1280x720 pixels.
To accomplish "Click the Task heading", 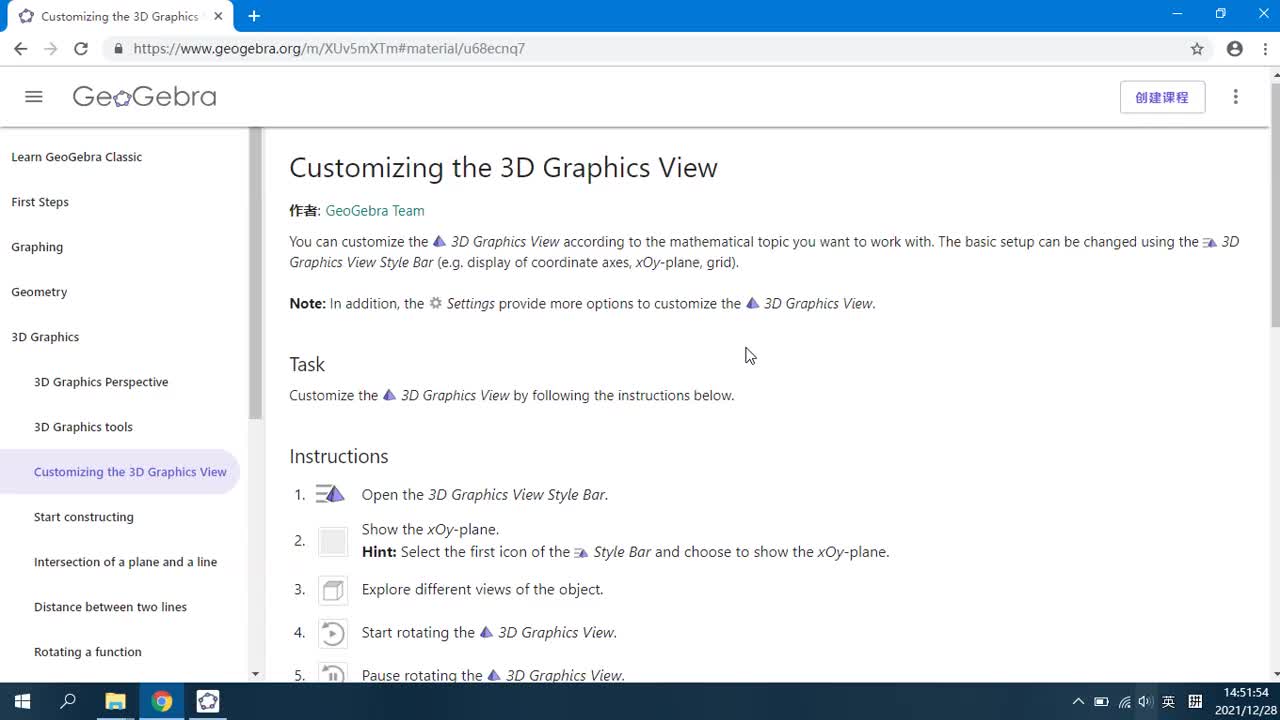I will (307, 364).
